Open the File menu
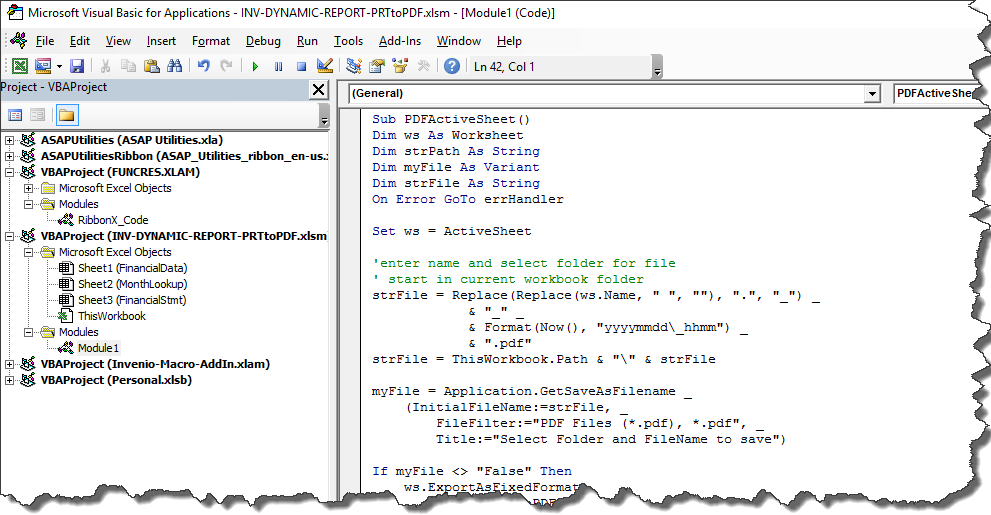The image size is (991, 515). [x=45, y=41]
